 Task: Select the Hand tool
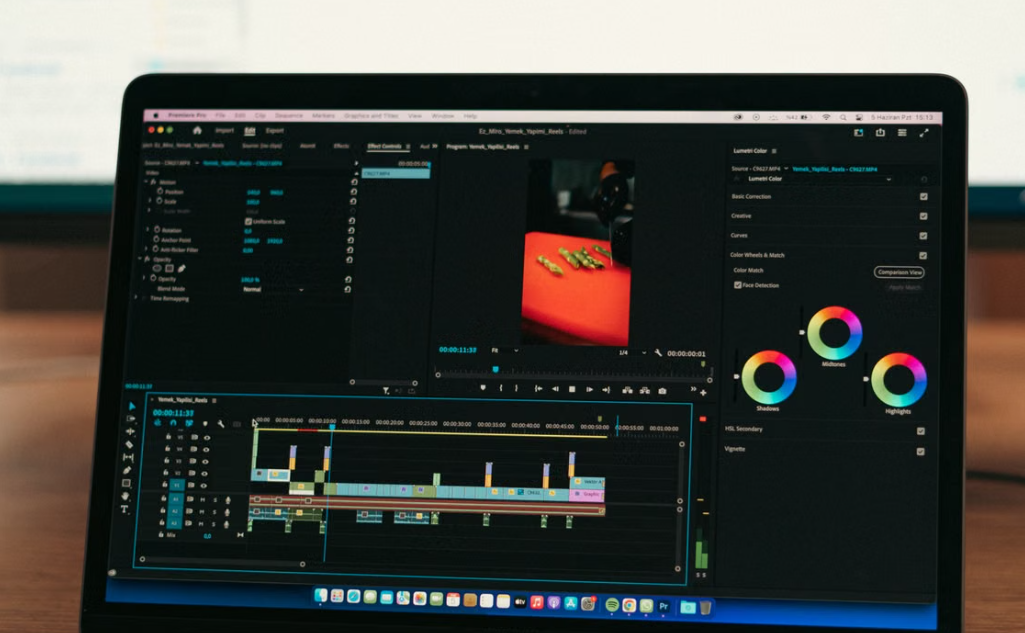click(x=126, y=496)
